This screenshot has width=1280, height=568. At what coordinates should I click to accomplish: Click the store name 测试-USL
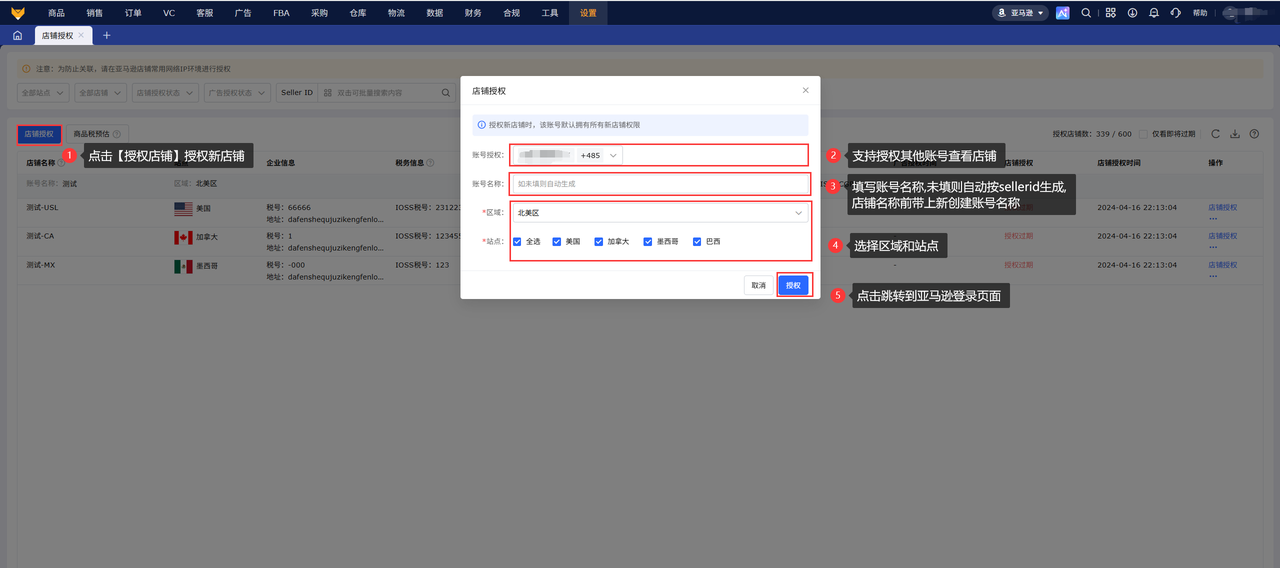click(x=42, y=208)
